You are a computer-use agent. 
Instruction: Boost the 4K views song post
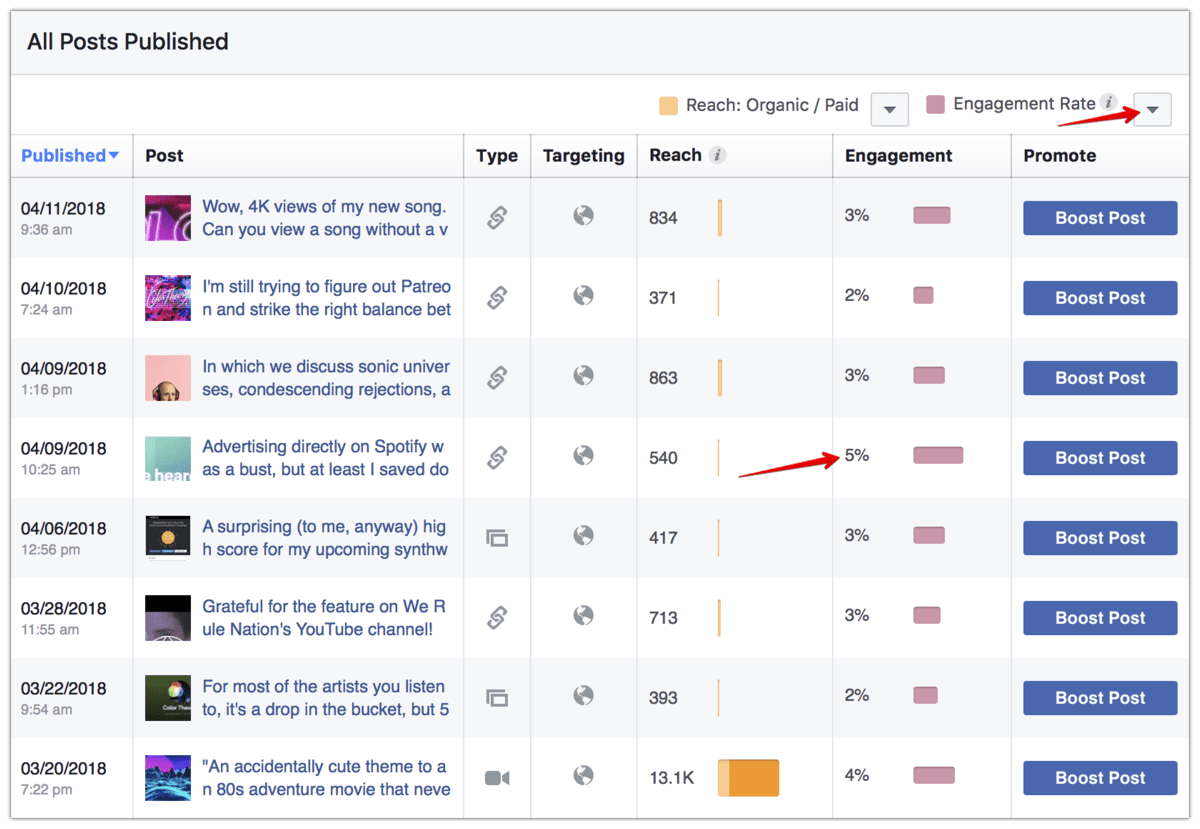click(x=1099, y=217)
